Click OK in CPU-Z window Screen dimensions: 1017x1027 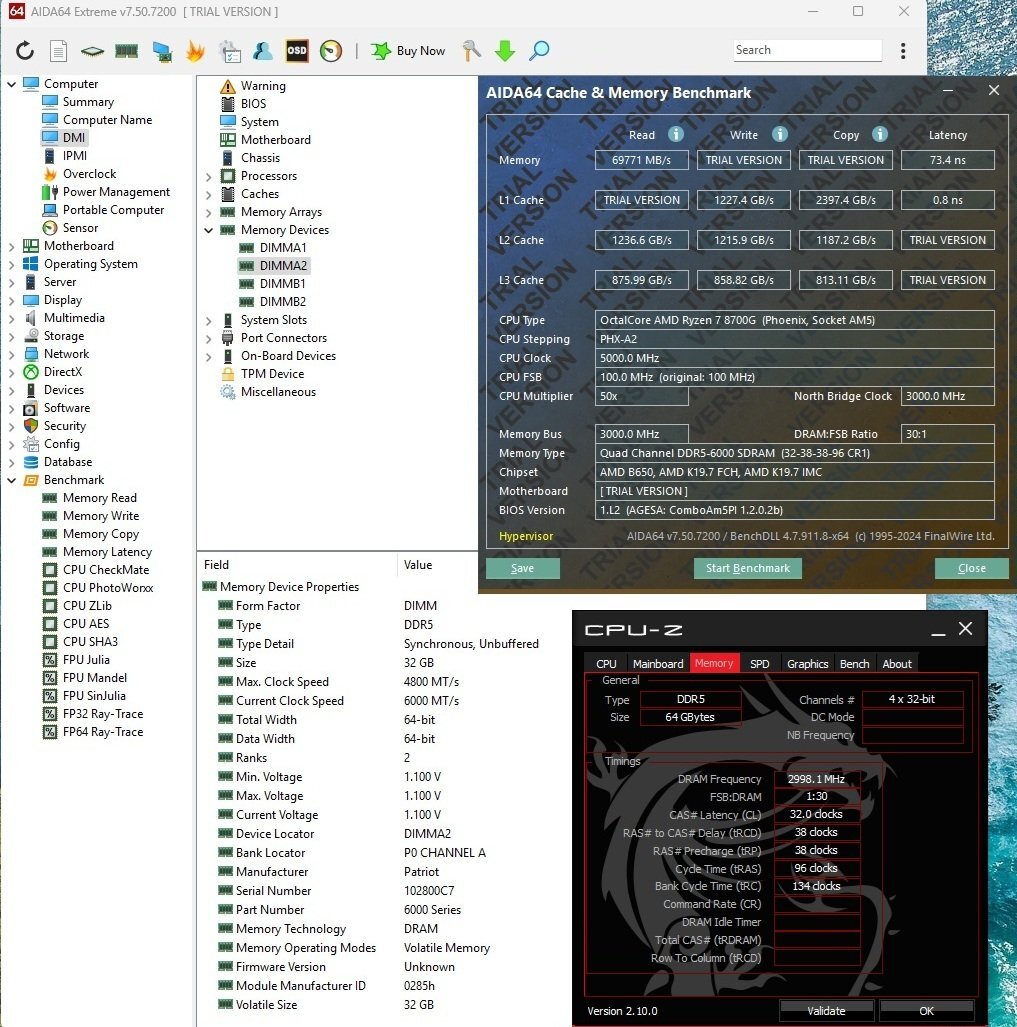tap(927, 1011)
